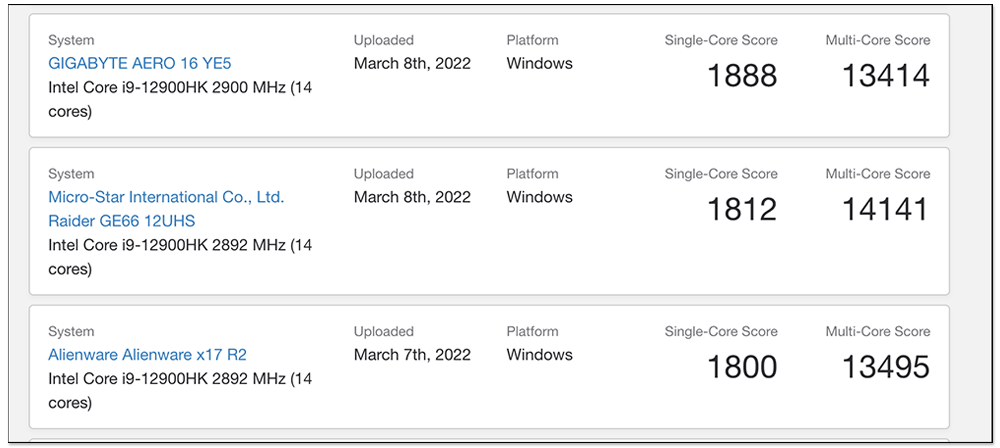Click the Alienware upload date March 7th, 2022

tap(413, 355)
